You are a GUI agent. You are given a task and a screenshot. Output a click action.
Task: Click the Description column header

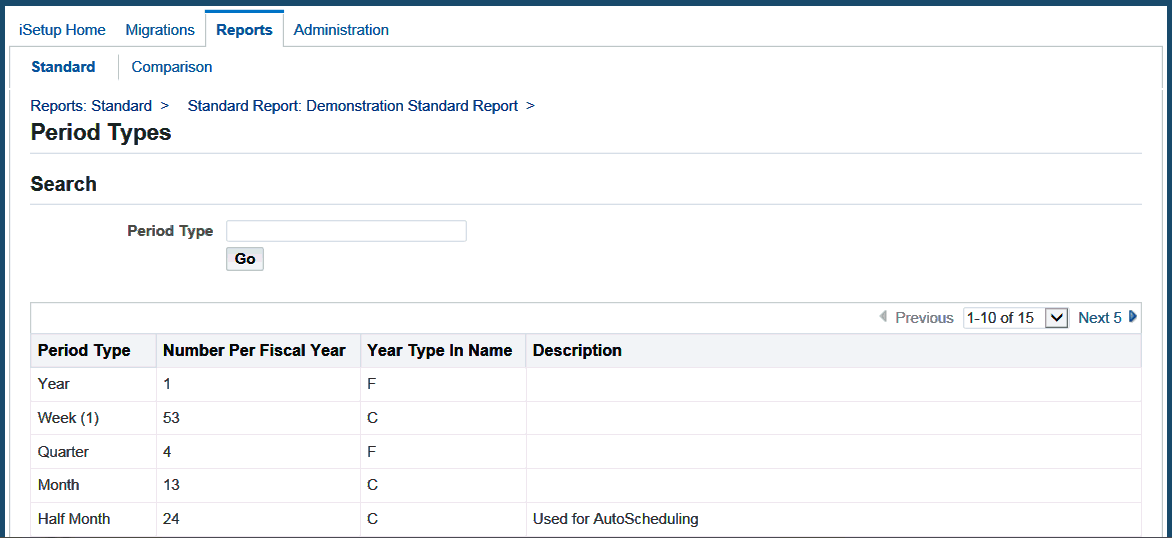tap(577, 350)
